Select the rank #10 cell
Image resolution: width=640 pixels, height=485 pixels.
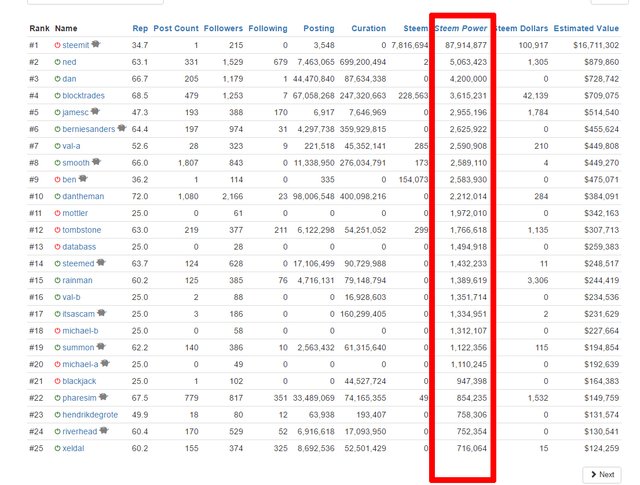pos(36,196)
